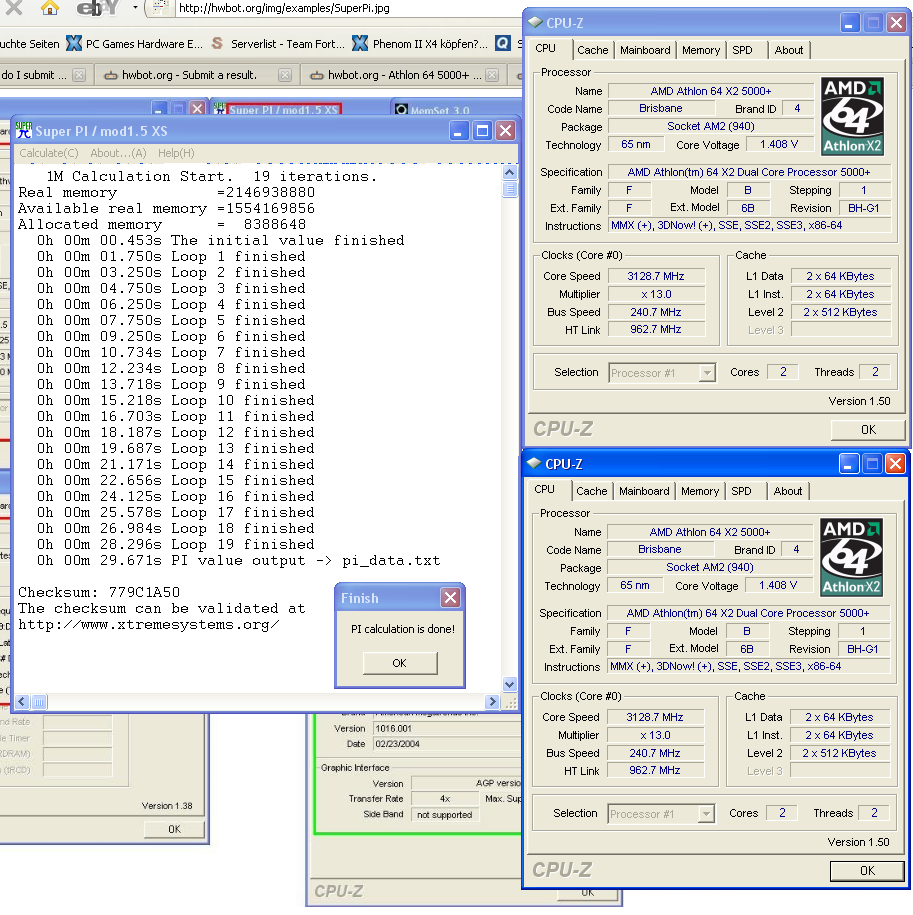Open Help menu in Super PI

click(x=176, y=153)
